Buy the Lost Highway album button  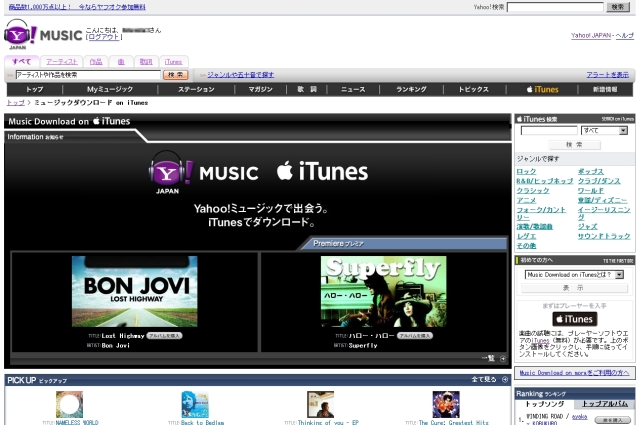coord(164,336)
